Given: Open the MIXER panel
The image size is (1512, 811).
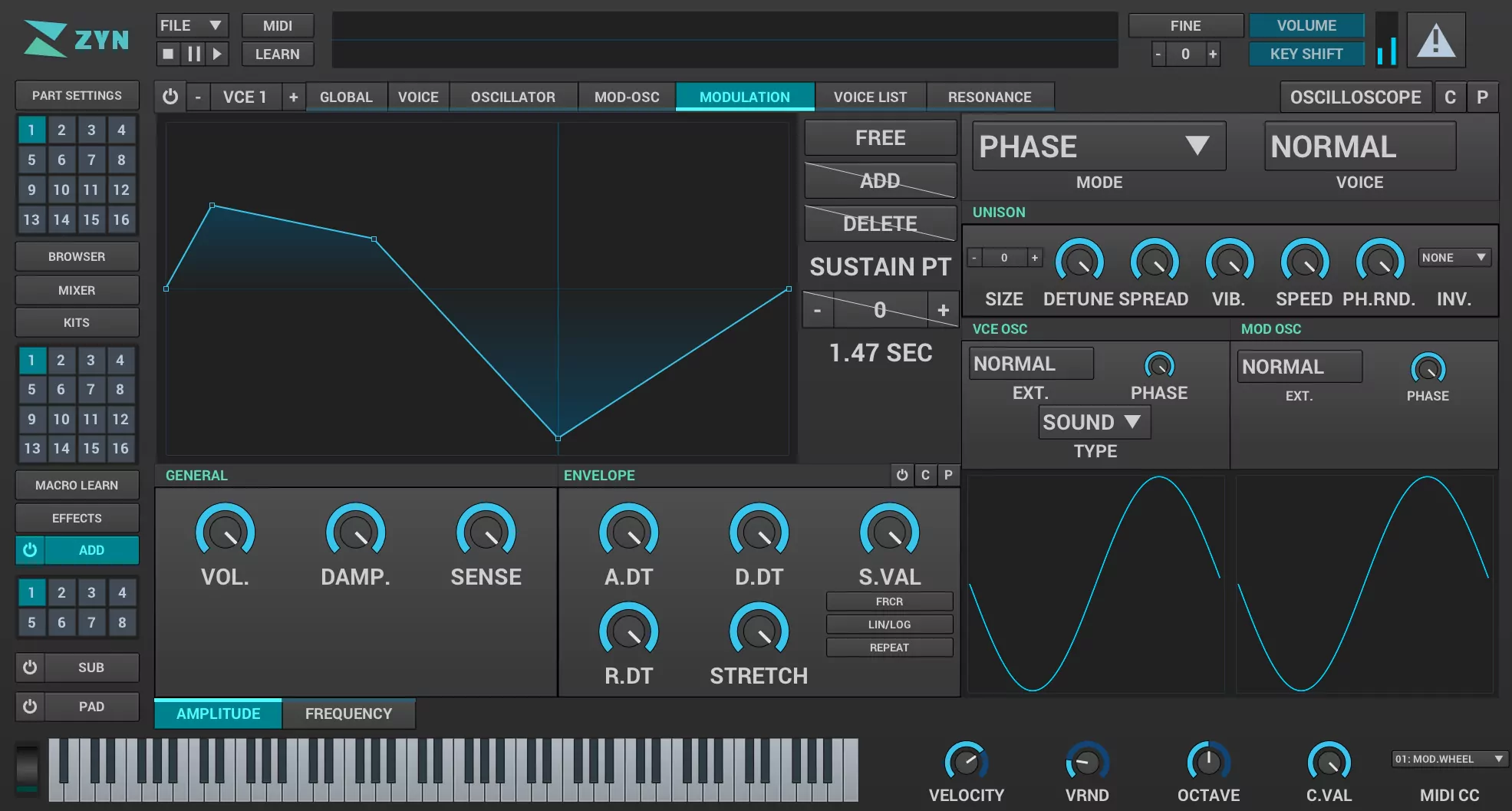Looking at the screenshot, I should click(x=77, y=290).
